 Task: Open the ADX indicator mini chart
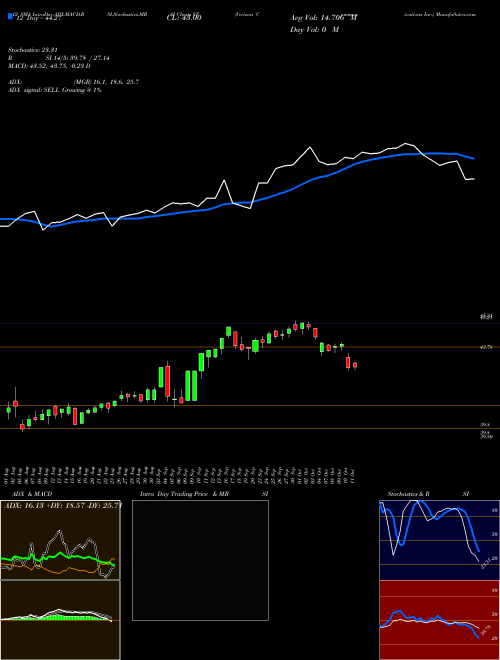click(x=60, y=540)
